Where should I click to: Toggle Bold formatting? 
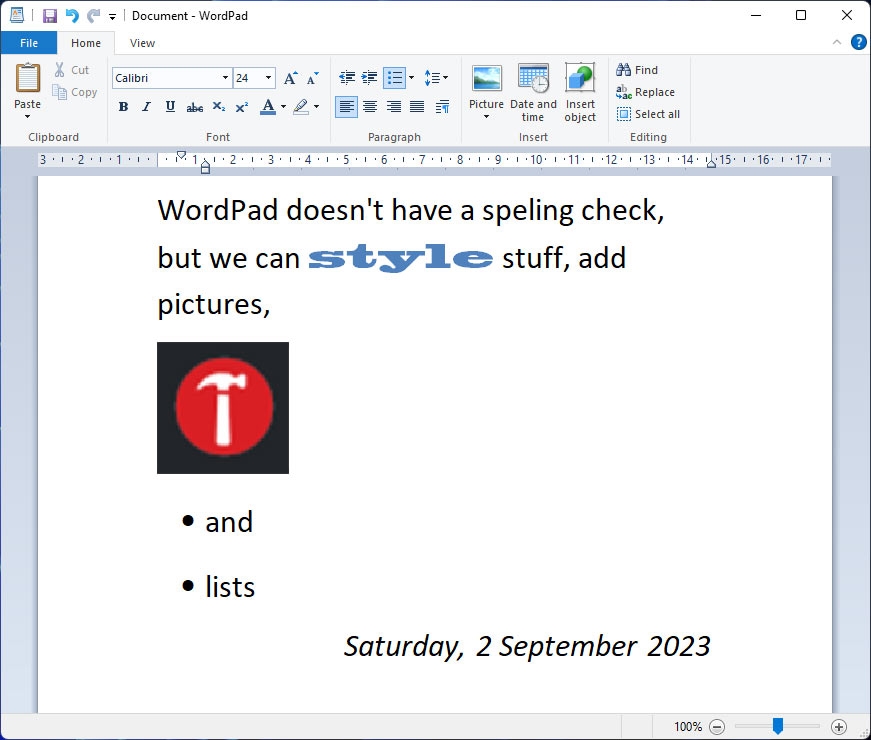pyautogui.click(x=123, y=107)
